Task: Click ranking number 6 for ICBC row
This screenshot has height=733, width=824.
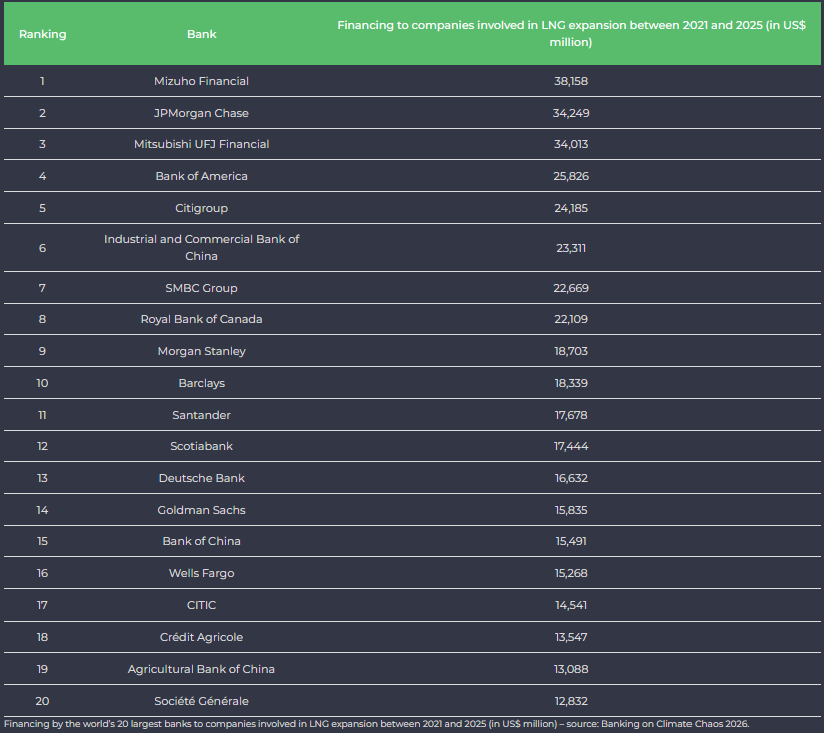Action: tap(43, 248)
